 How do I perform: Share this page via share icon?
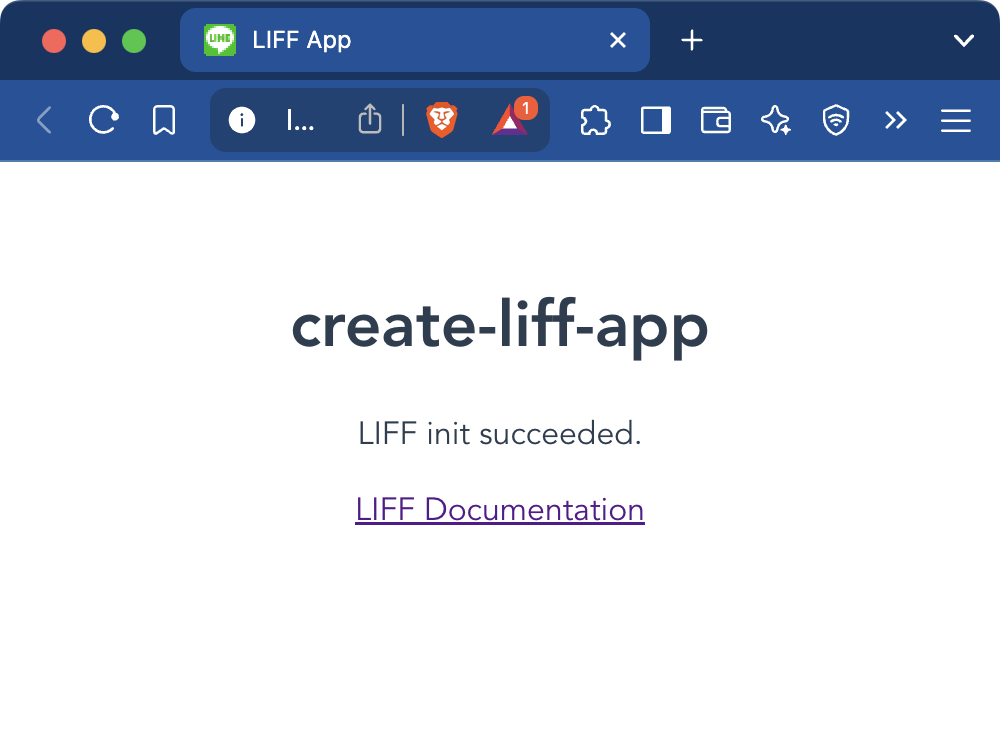(x=370, y=119)
